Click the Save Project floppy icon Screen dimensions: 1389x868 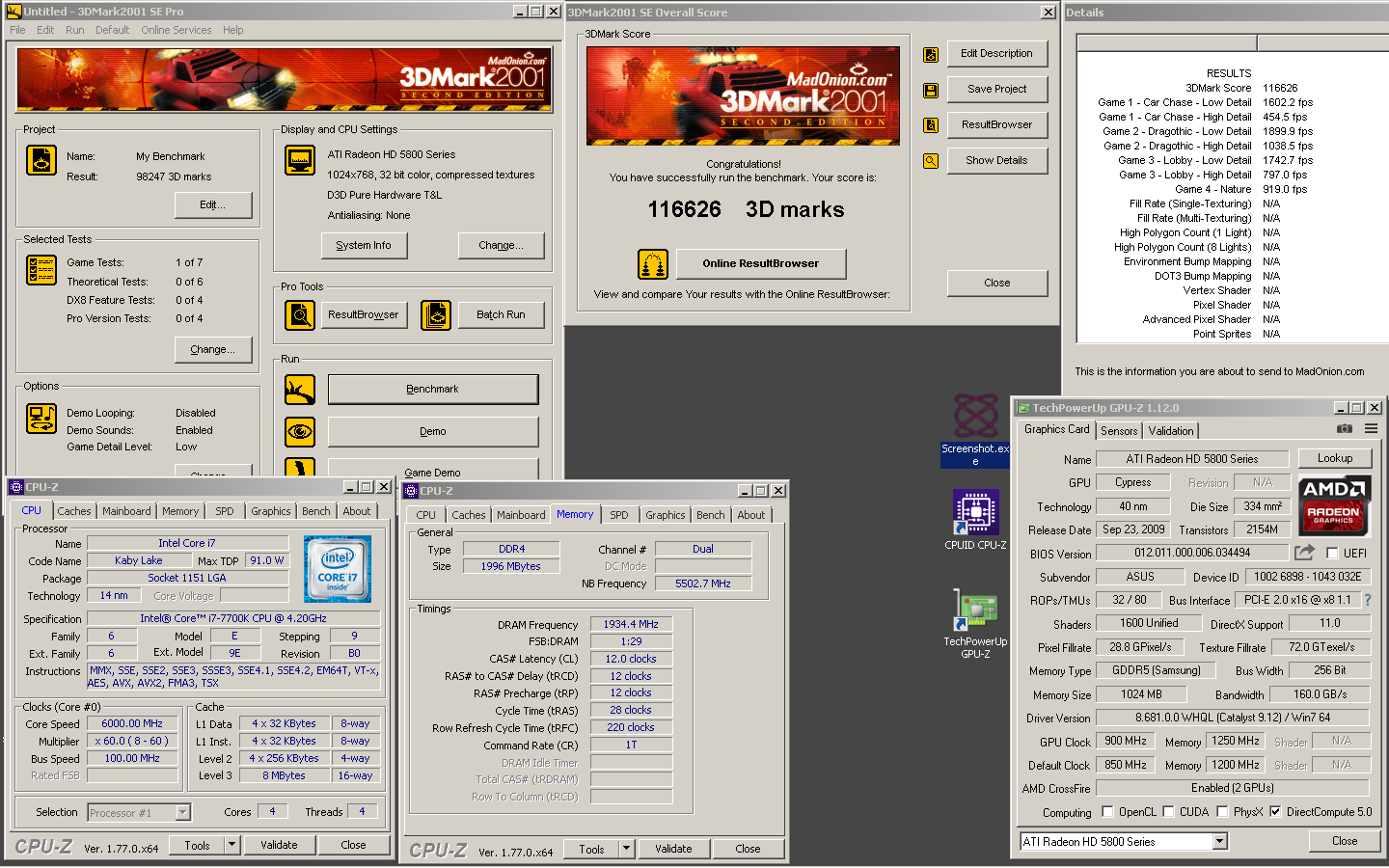pyautogui.click(x=931, y=90)
